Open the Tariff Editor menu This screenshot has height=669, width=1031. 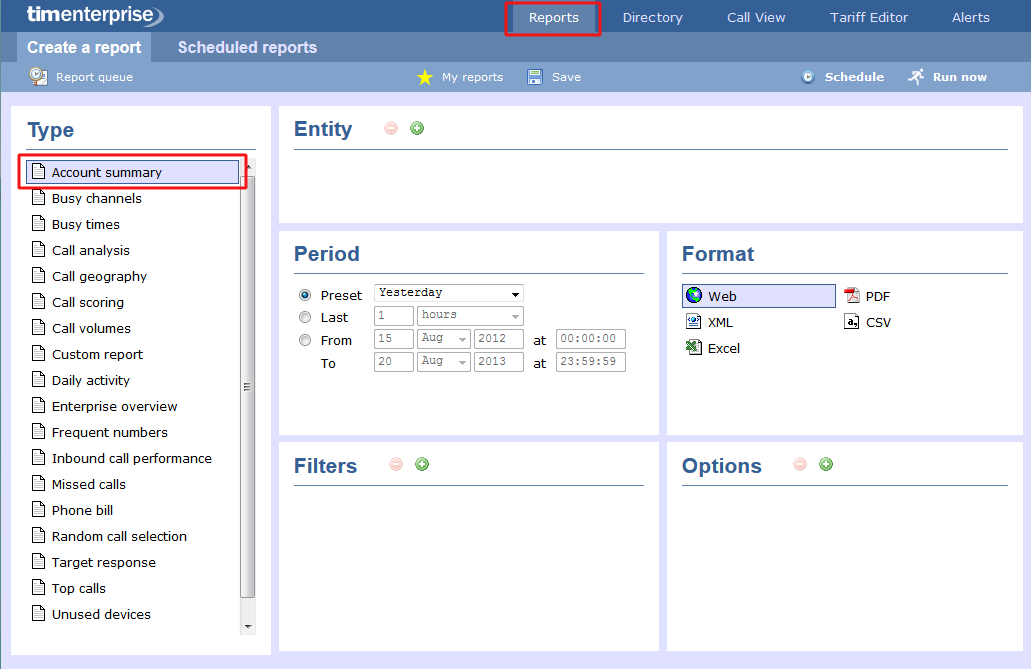pyautogui.click(x=868, y=17)
